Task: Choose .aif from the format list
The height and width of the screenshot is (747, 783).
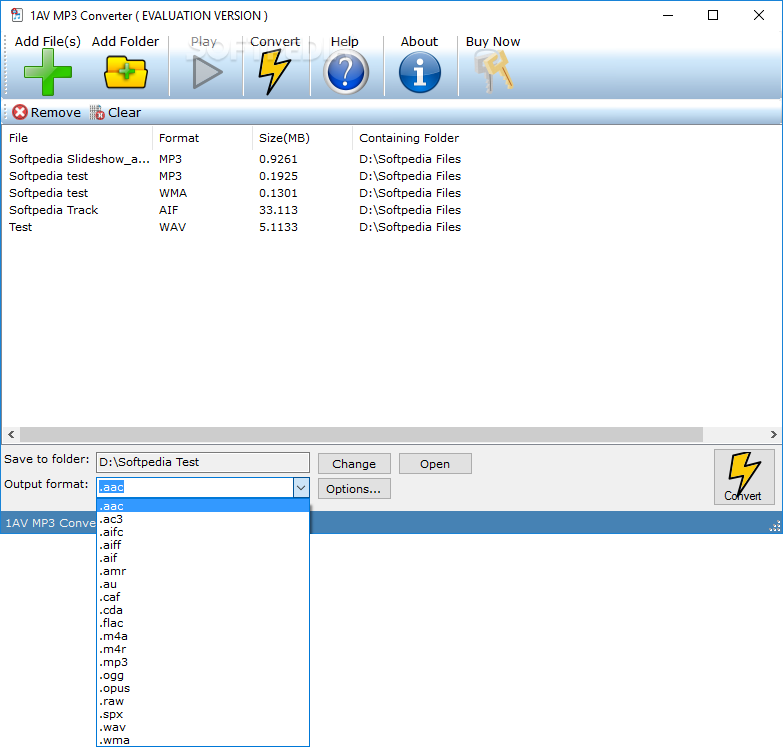Action: point(203,558)
